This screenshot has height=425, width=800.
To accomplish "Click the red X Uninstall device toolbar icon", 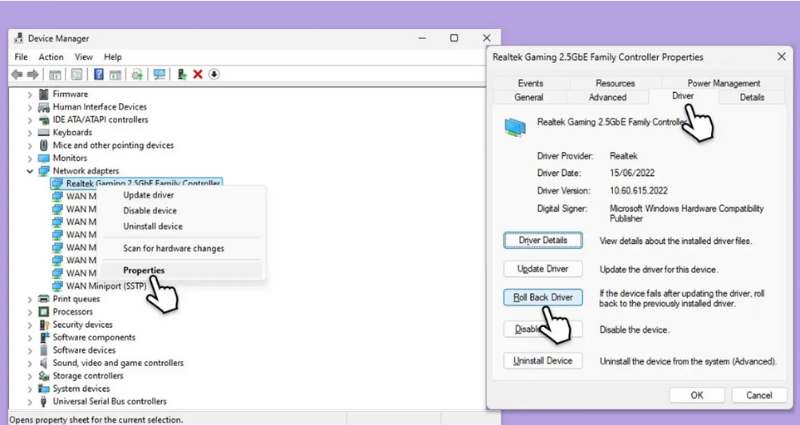I will click(x=198, y=74).
